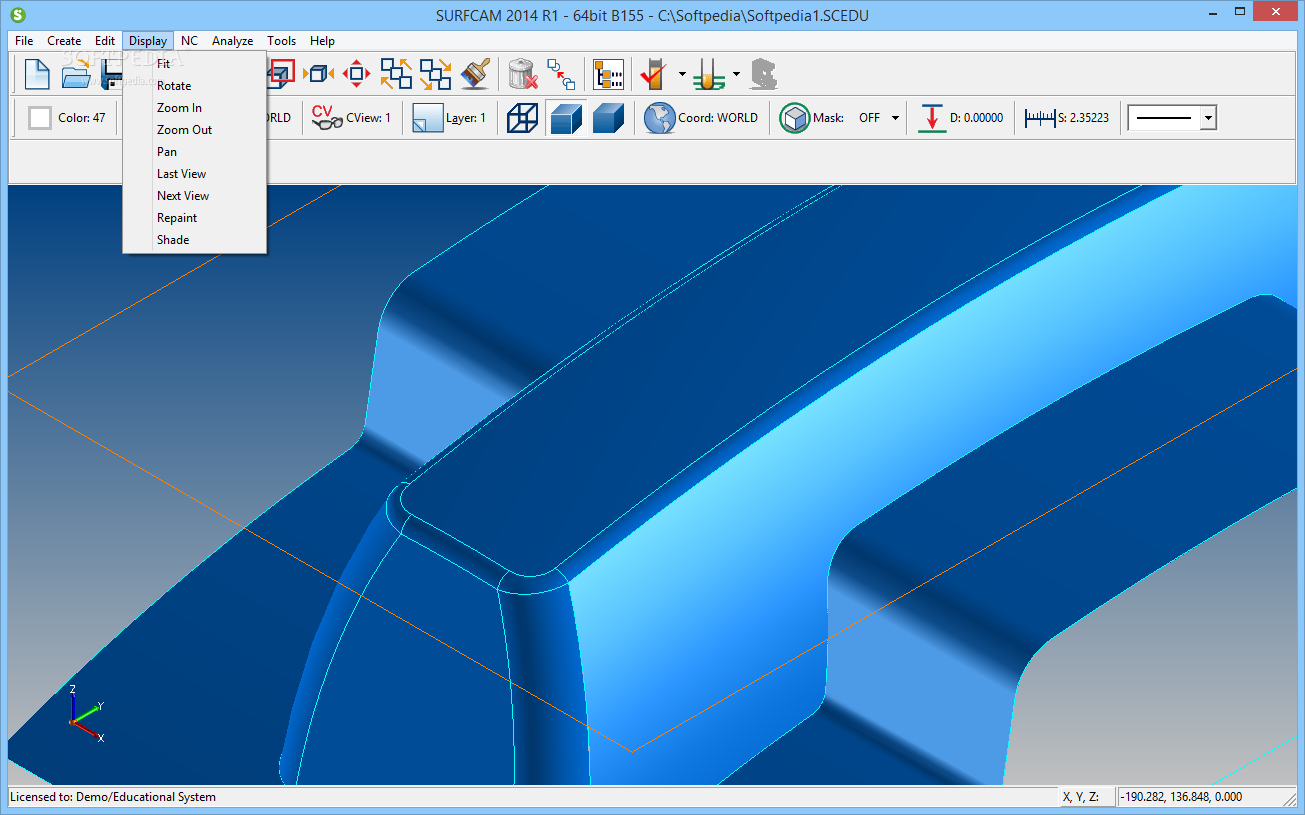Click the cube with orange side arrows
This screenshot has height=815, width=1305.
(318, 73)
